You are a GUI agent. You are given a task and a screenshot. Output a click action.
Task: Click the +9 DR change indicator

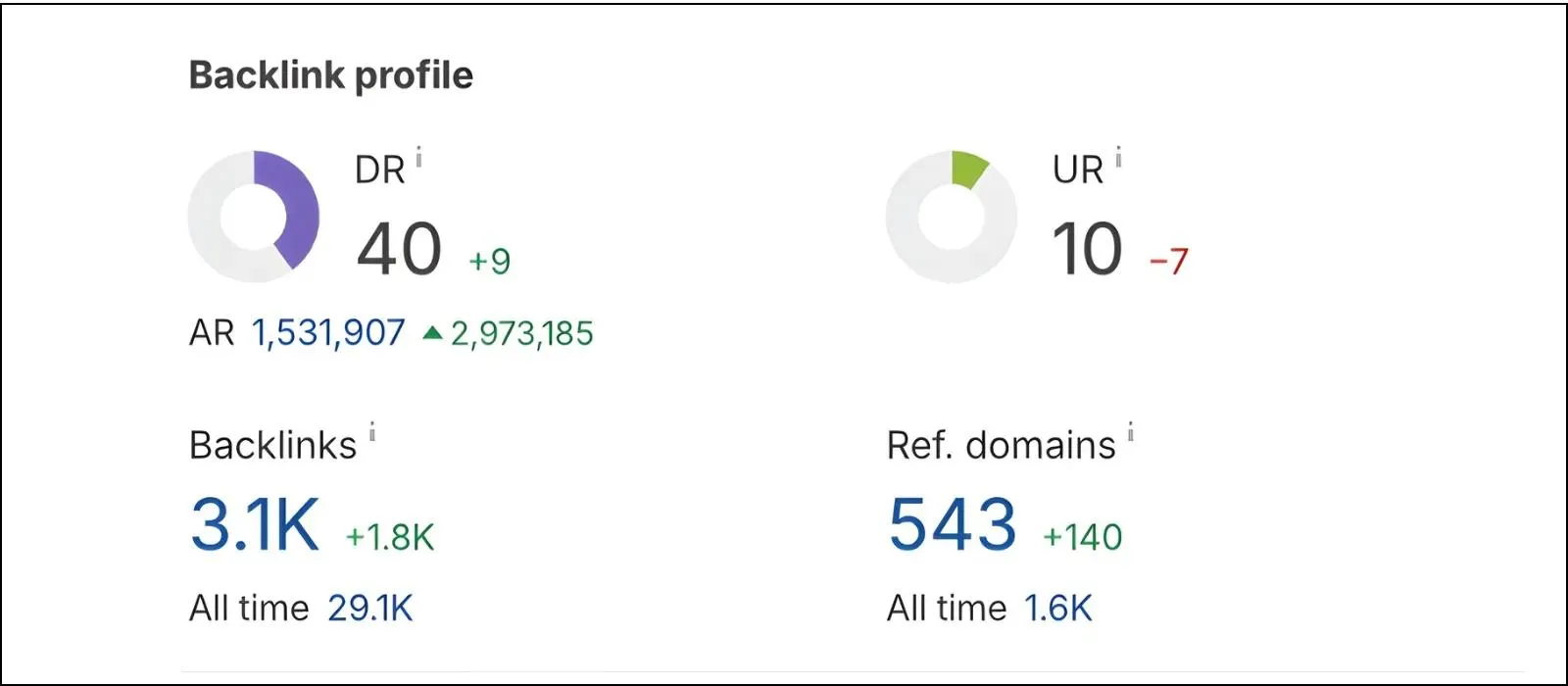point(489,262)
